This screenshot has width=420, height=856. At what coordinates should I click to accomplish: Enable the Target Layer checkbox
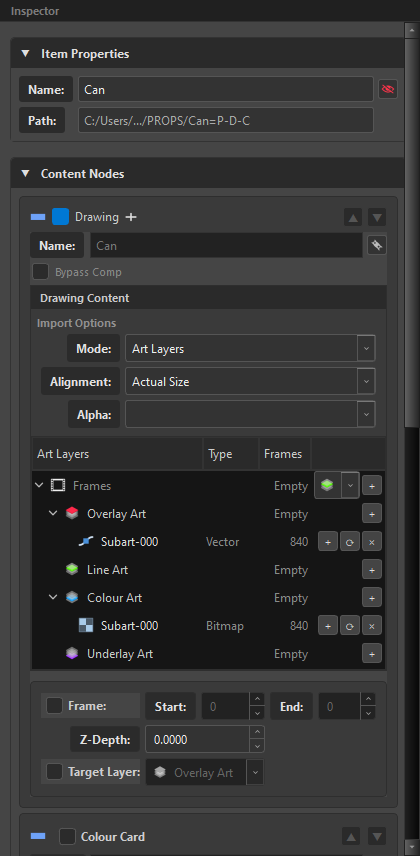[54, 772]
